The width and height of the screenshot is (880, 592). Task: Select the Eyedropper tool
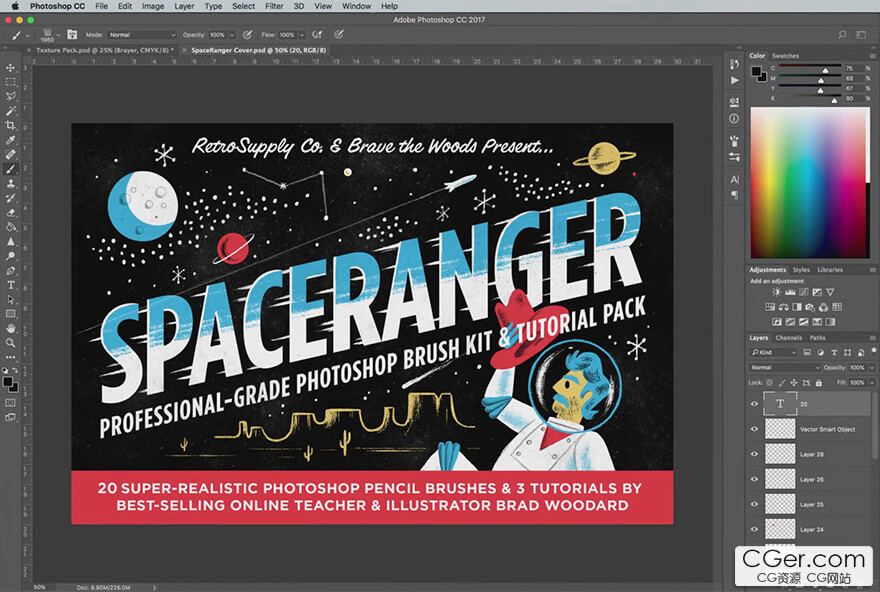click(x=11, y=140)
